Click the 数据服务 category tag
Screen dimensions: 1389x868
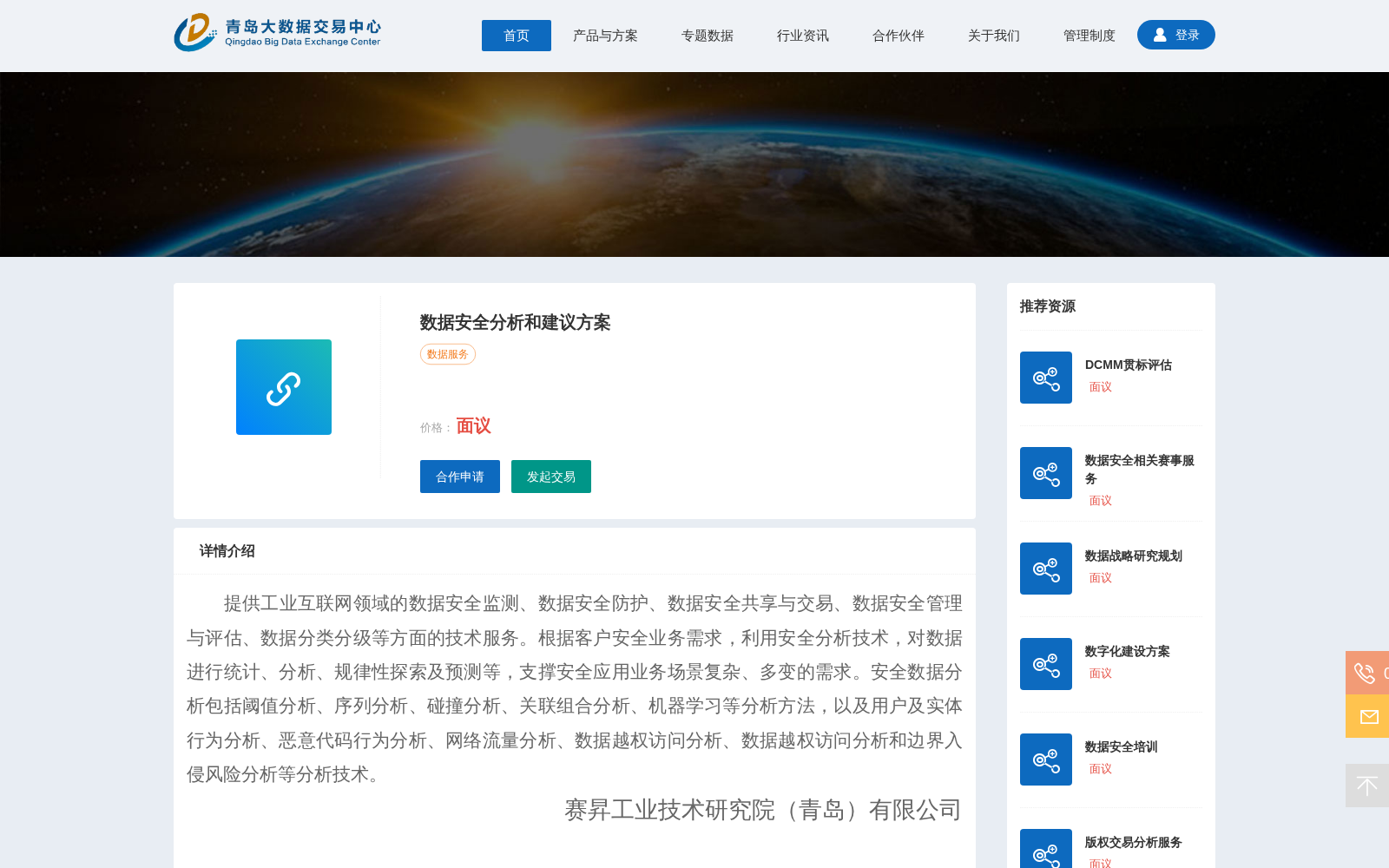click(x=448, y=354)
